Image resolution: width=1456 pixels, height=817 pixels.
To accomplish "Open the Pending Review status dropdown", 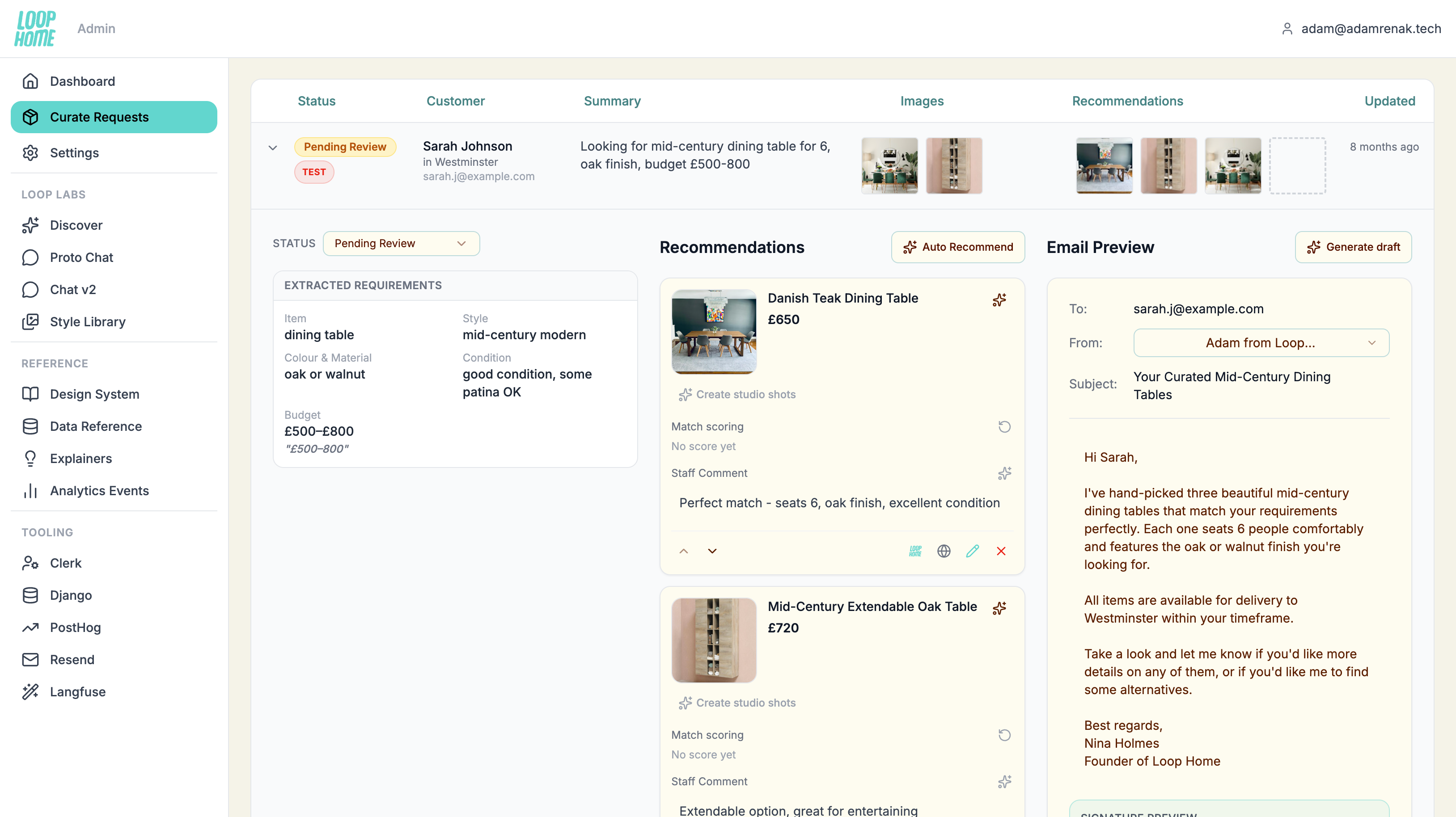I will coord(401,244).
